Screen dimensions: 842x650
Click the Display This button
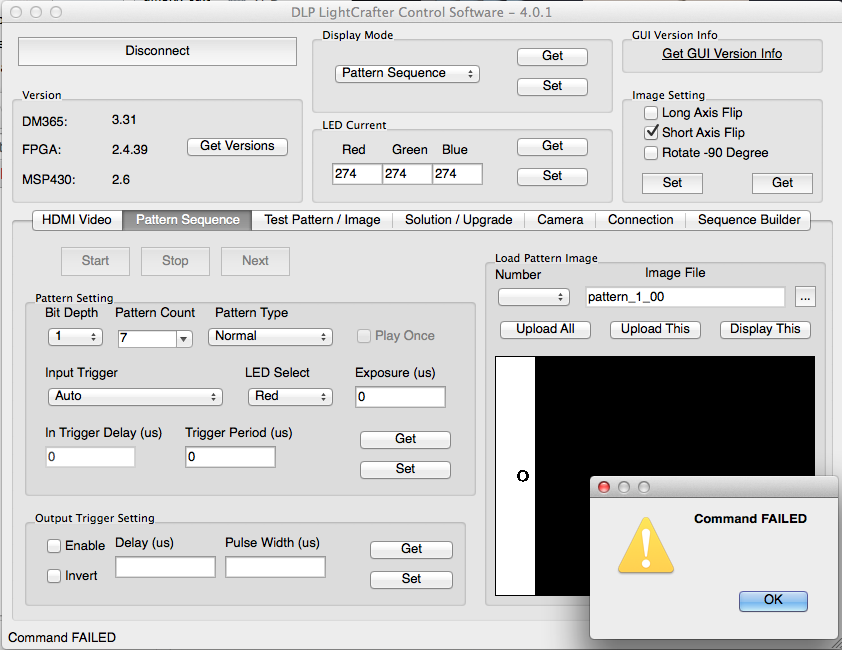click(x=765, y=329)
